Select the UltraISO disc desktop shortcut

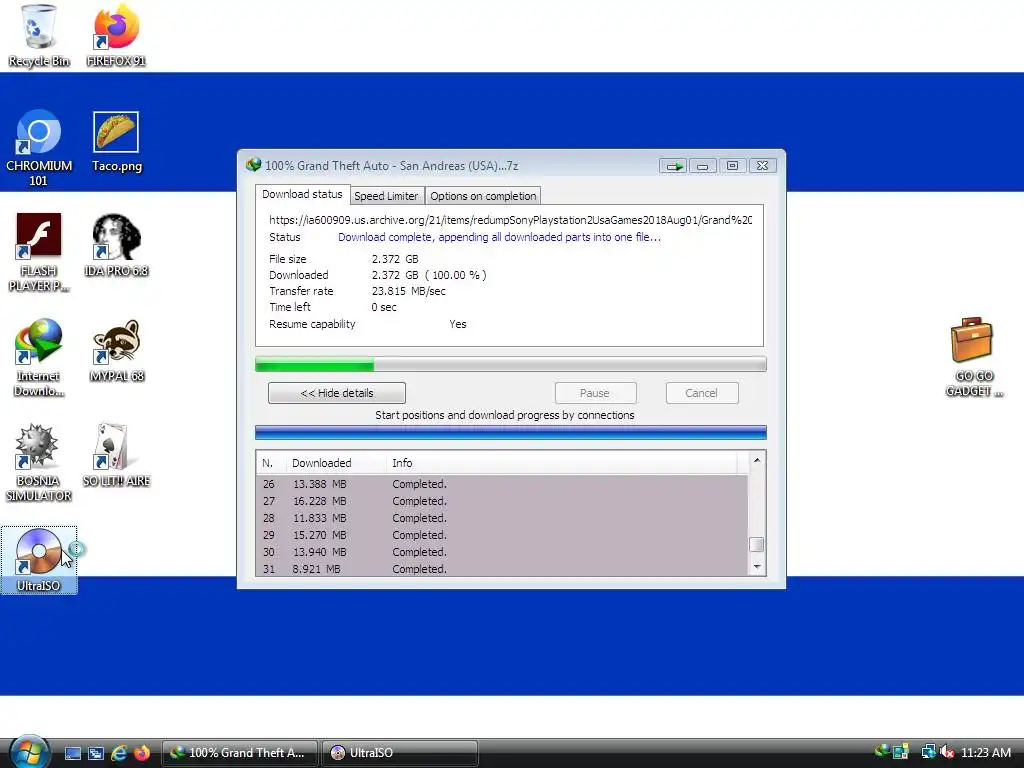[39, 560]
